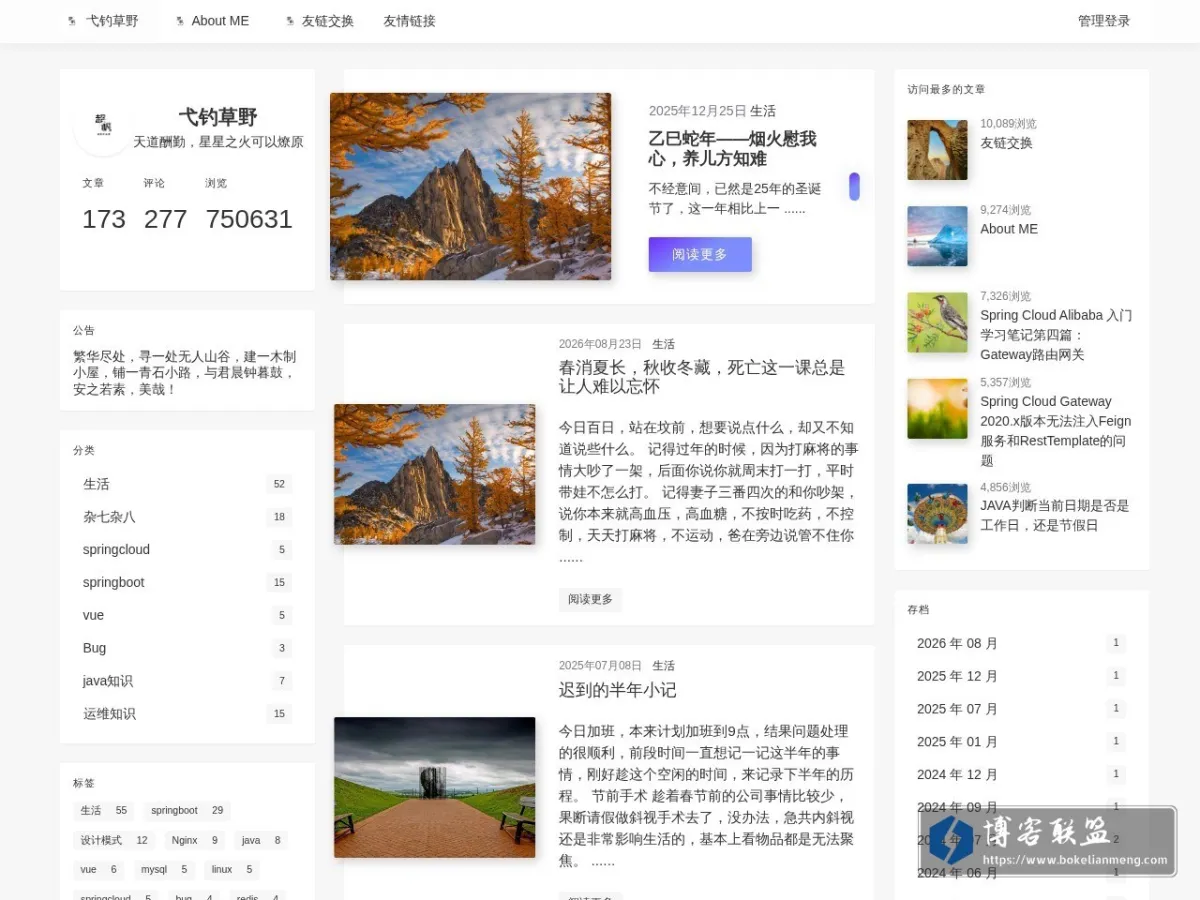
Task: Open Spring Cloud Gateway 2020.x article
Action: click(1056, 431)
